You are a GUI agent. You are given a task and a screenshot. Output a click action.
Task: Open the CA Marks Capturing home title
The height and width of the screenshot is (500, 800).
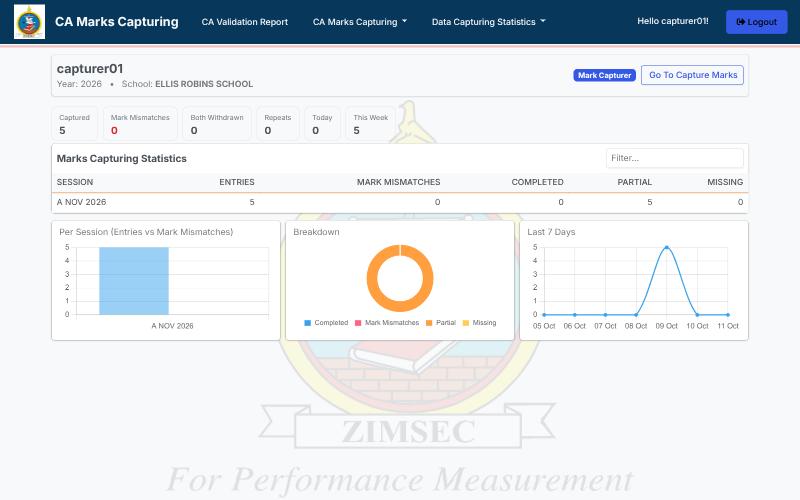[116, 21]
